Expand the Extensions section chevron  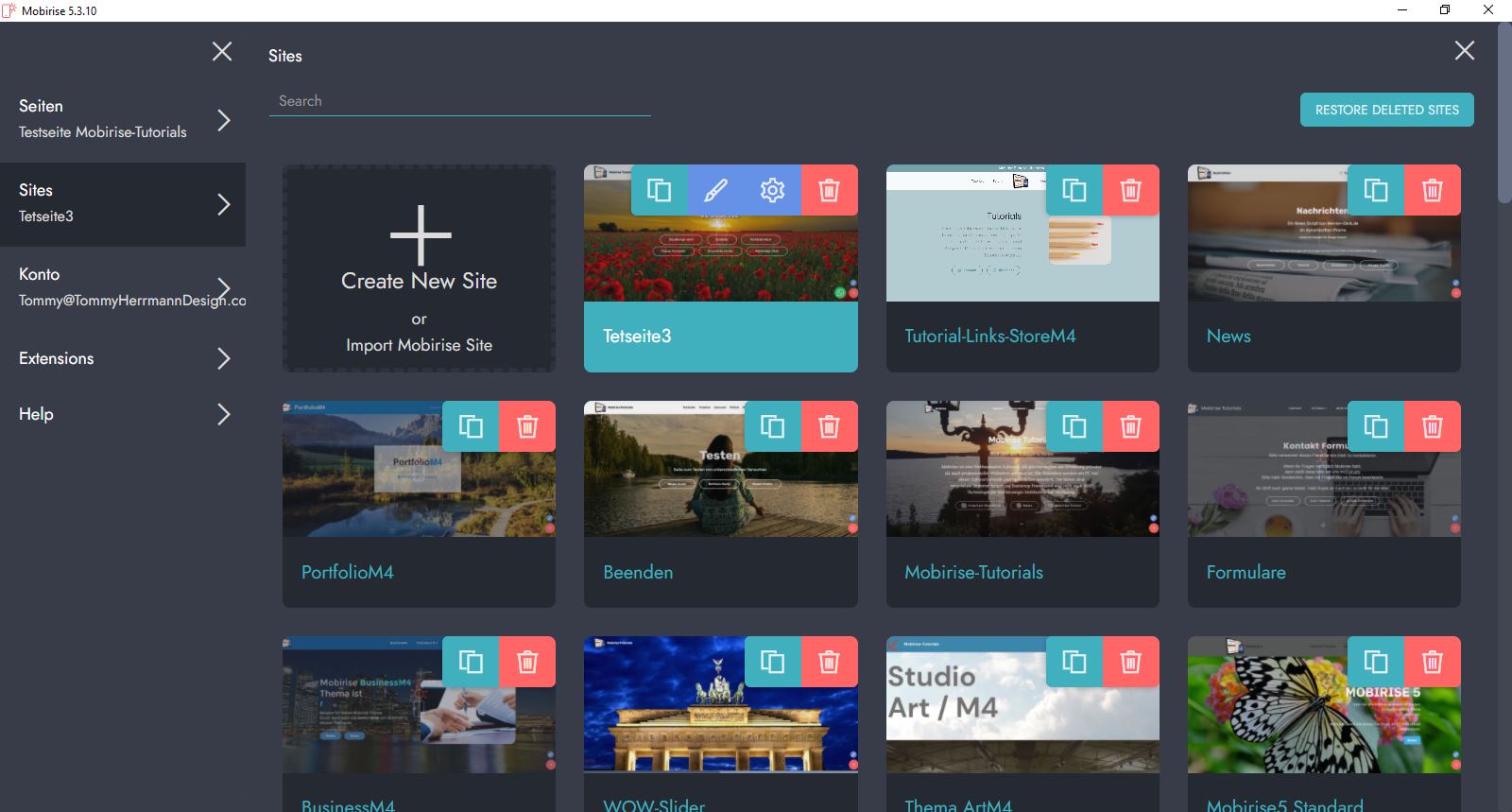(224, 358)
